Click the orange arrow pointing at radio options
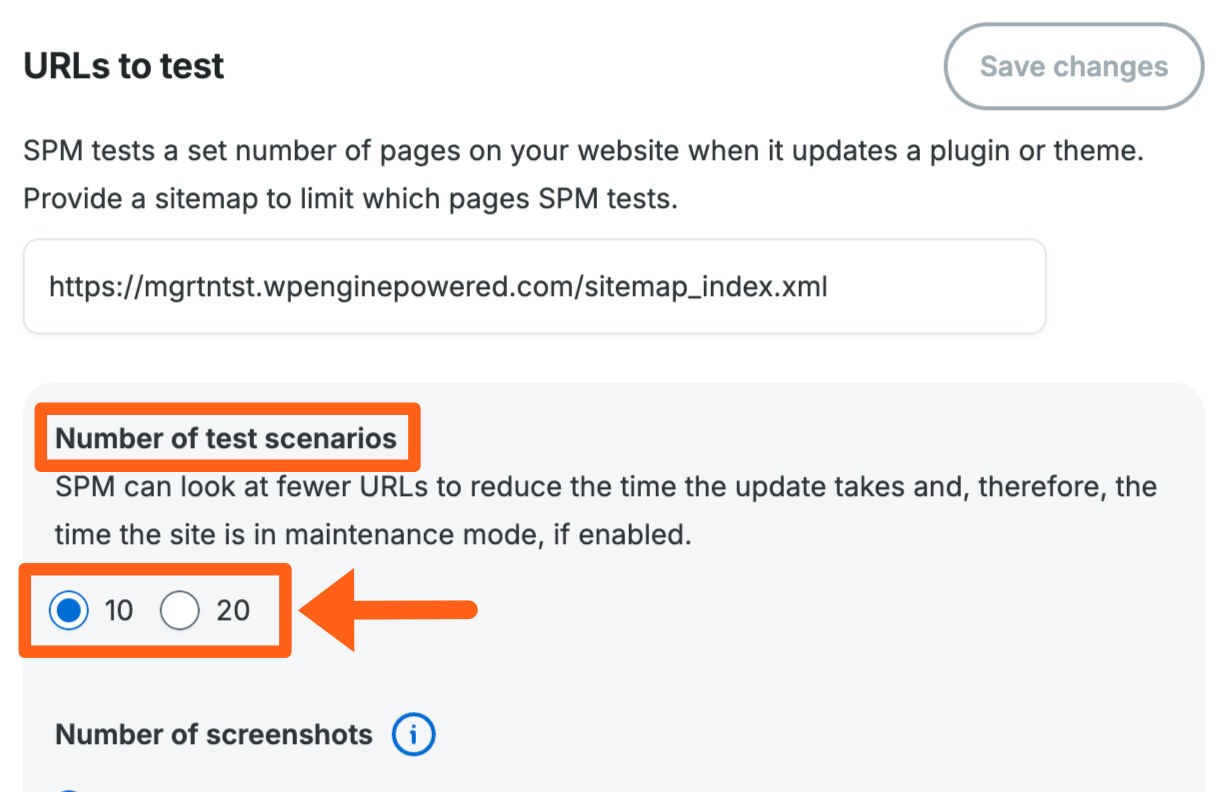The image size is (1224, 792). click(390, 610)
